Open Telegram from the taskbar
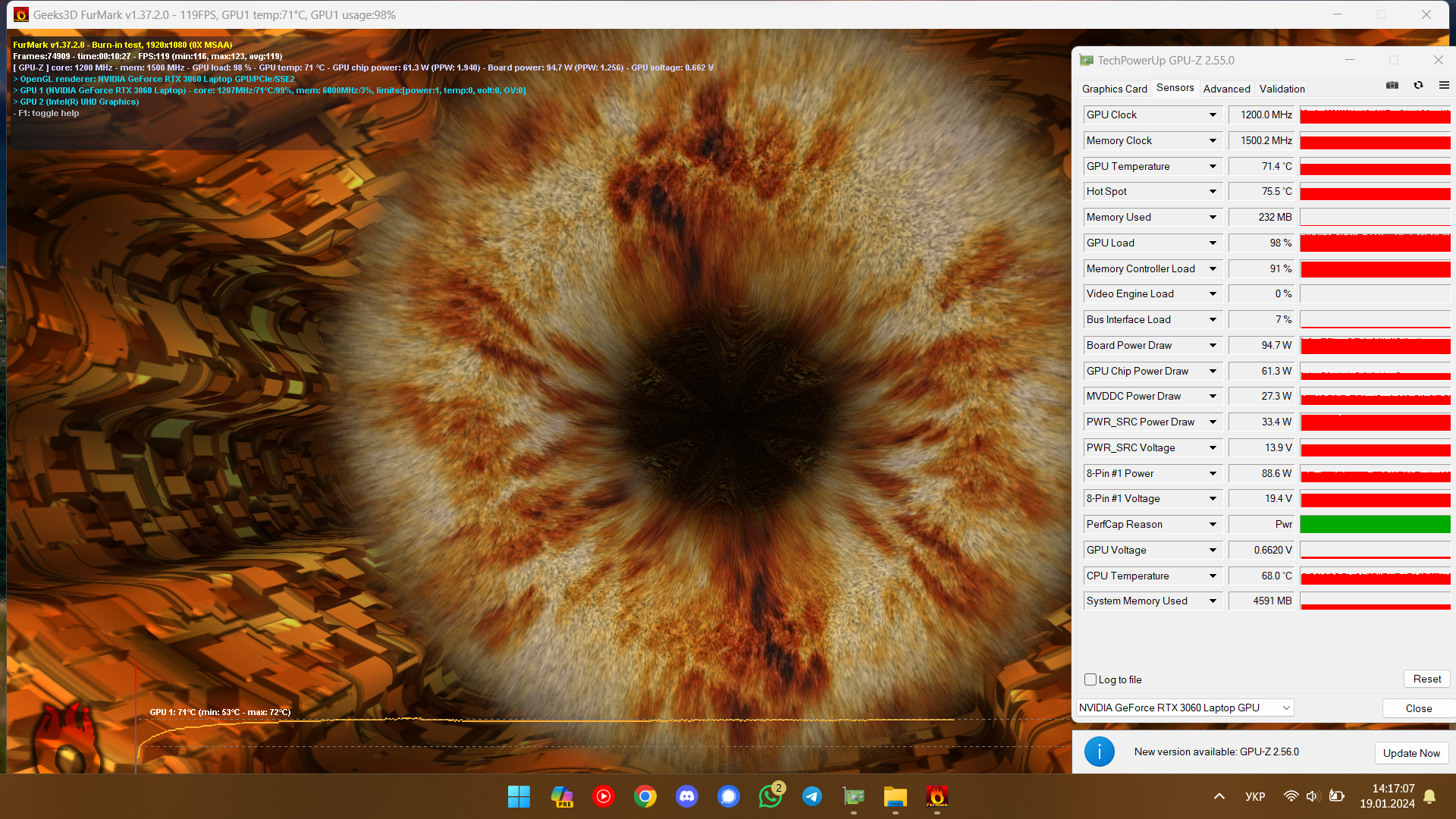The image size is (1456, 819). tap(812, 796)
